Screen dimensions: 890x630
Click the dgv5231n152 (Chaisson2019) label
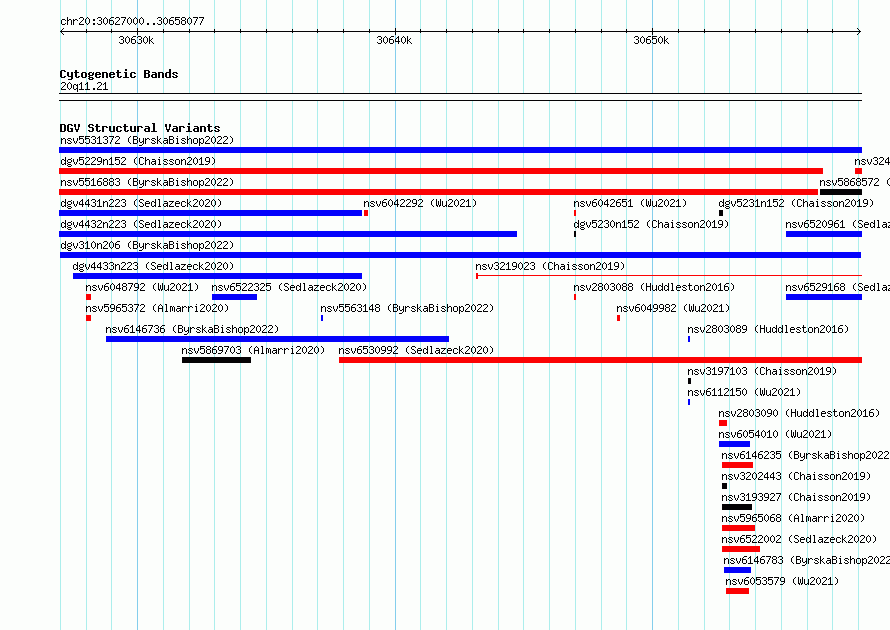(796, 203)
